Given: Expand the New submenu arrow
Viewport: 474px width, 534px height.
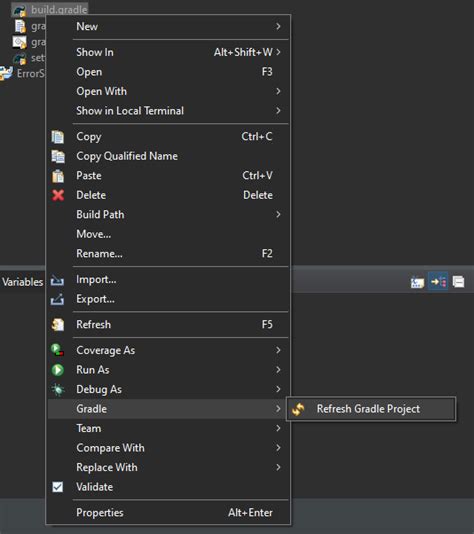Looking at the screenshot, I should pyautogui.click(x=278, y=26).
